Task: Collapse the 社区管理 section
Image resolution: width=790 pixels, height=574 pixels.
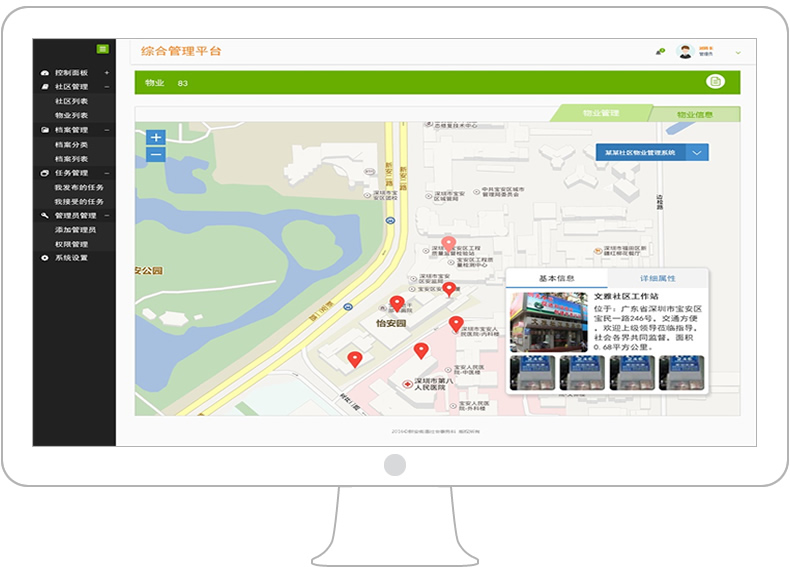Action: pos(107,87)
